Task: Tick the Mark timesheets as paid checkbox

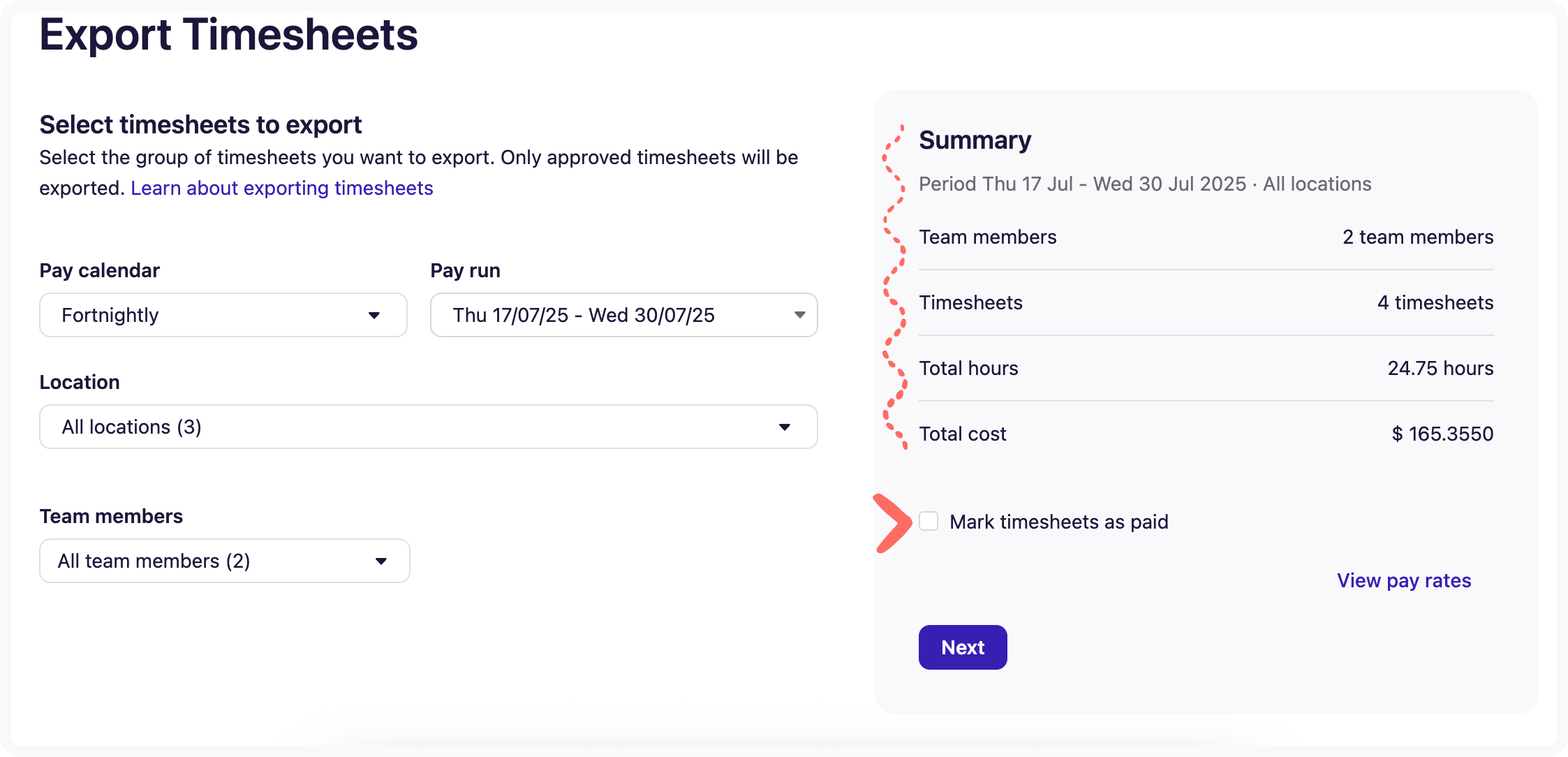Action: tap(929, 522)
